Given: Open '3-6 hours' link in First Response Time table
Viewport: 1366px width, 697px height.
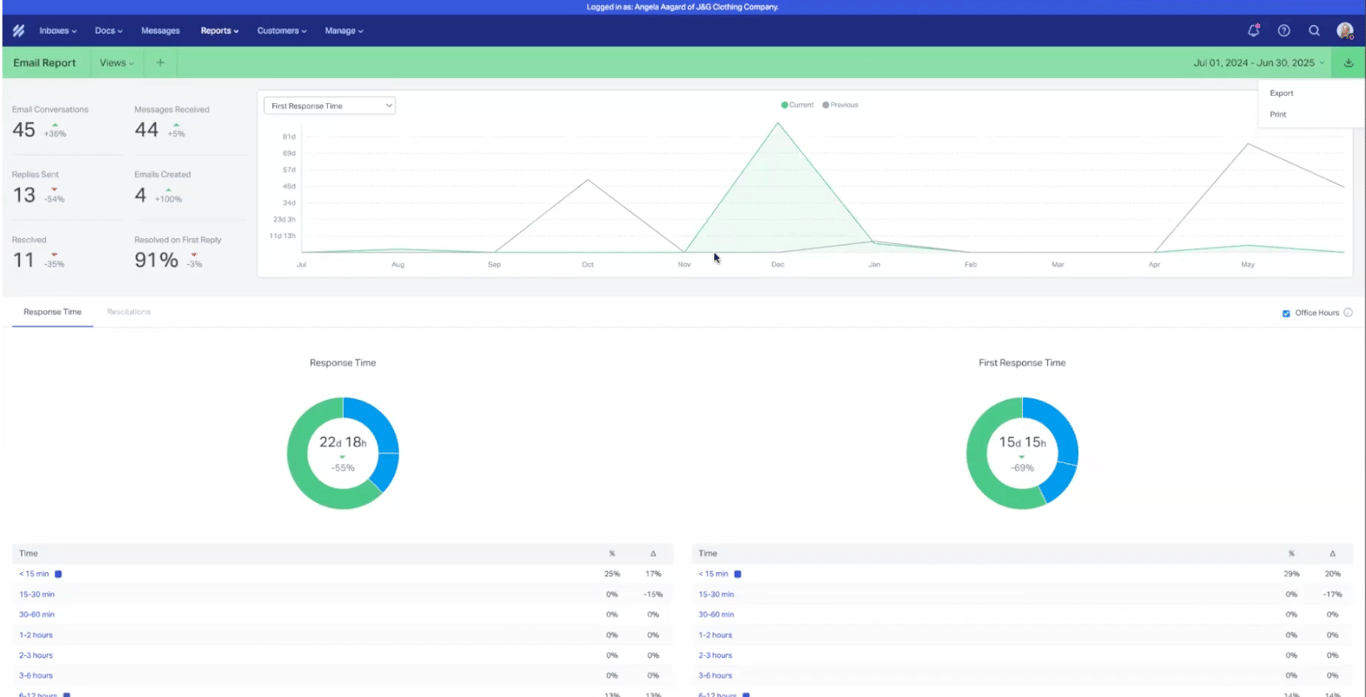Looking at the screenshot, I should coord(715,676).
